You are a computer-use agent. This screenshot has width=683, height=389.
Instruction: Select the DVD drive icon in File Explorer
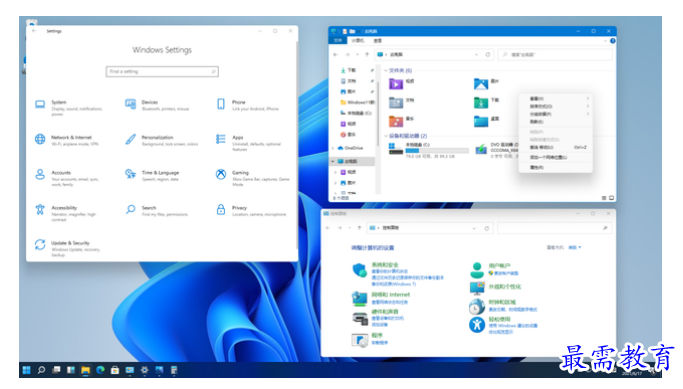click(481, 149)
